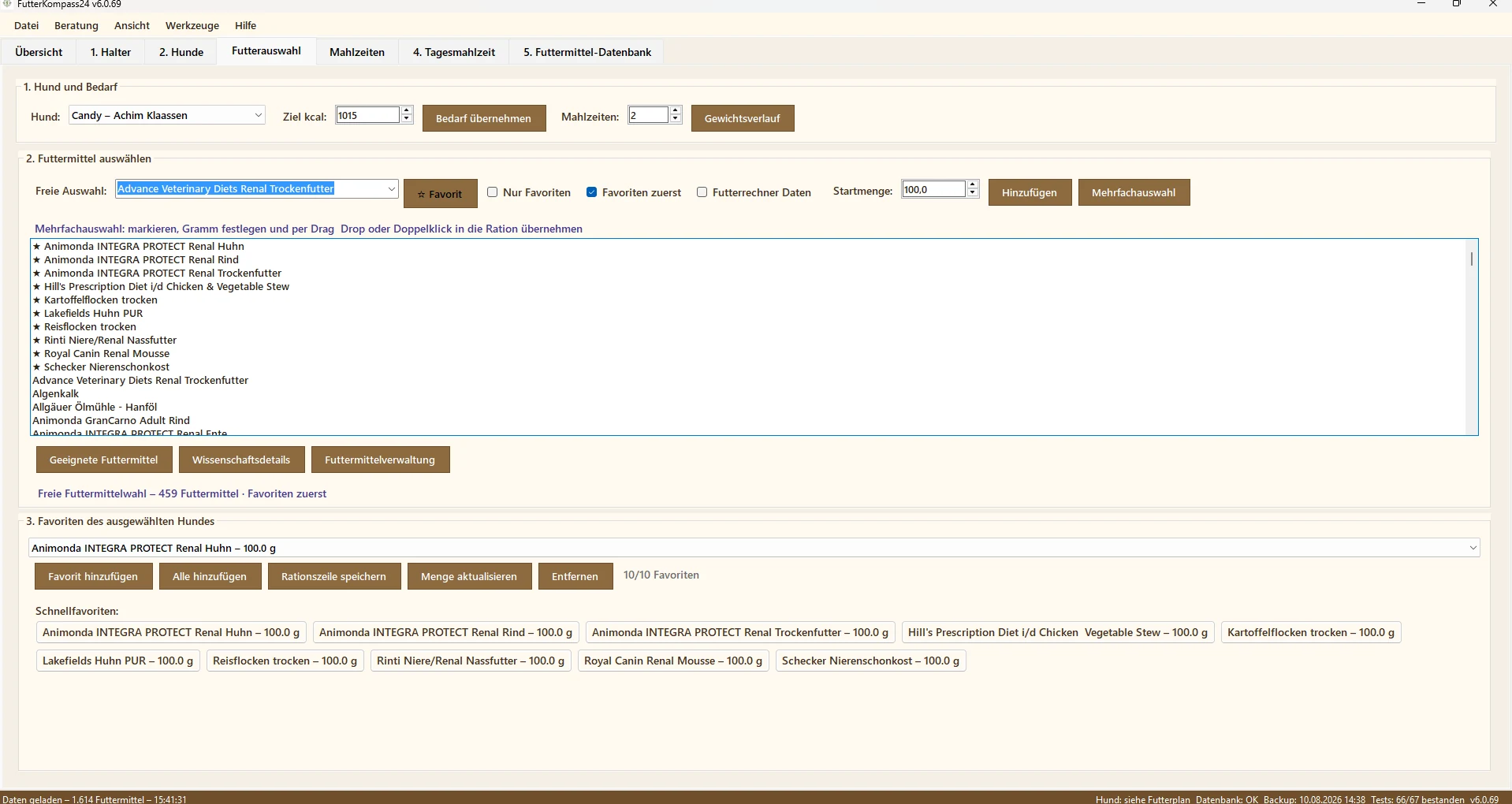
Task: Click quick favorite Animonda INTEGRA PROTECT Renal Huhn – 100.0 g
Action: tap(171, 632)
